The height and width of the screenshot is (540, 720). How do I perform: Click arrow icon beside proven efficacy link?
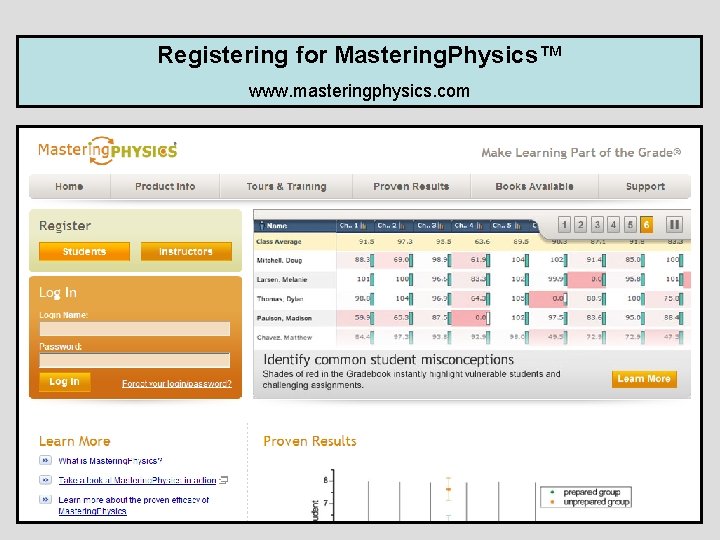45,499
